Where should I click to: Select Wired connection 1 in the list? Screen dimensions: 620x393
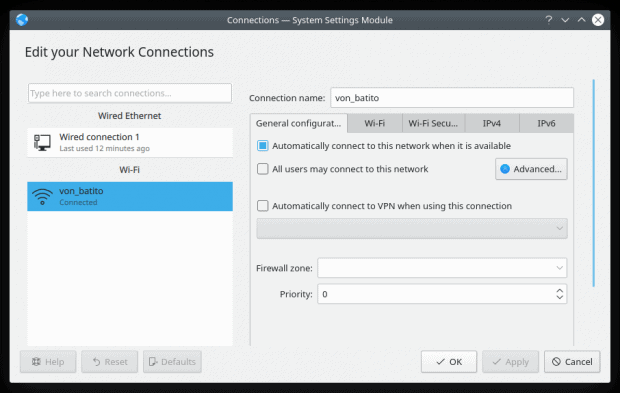point(130,143)
